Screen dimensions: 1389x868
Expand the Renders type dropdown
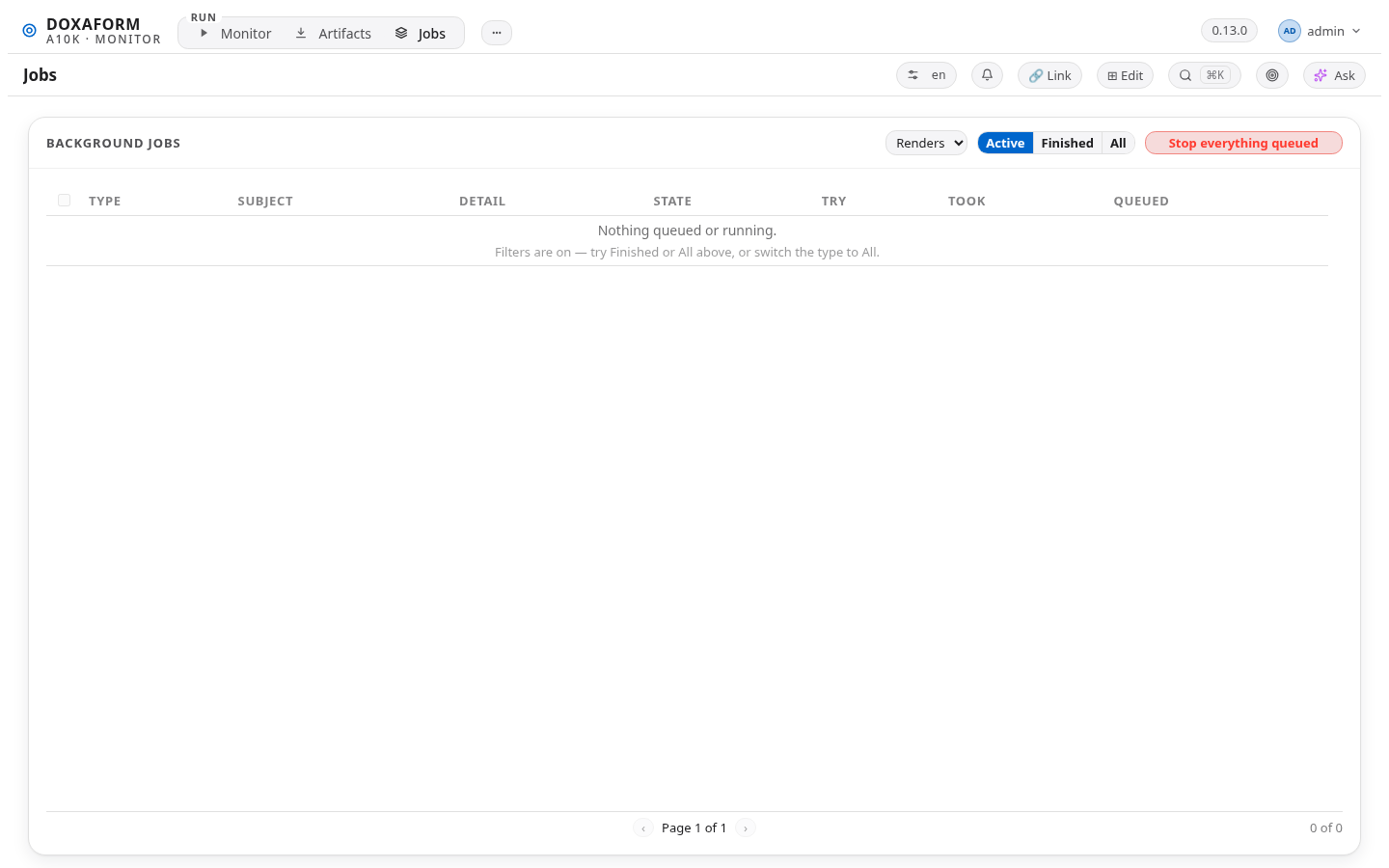tap(926, 143)
